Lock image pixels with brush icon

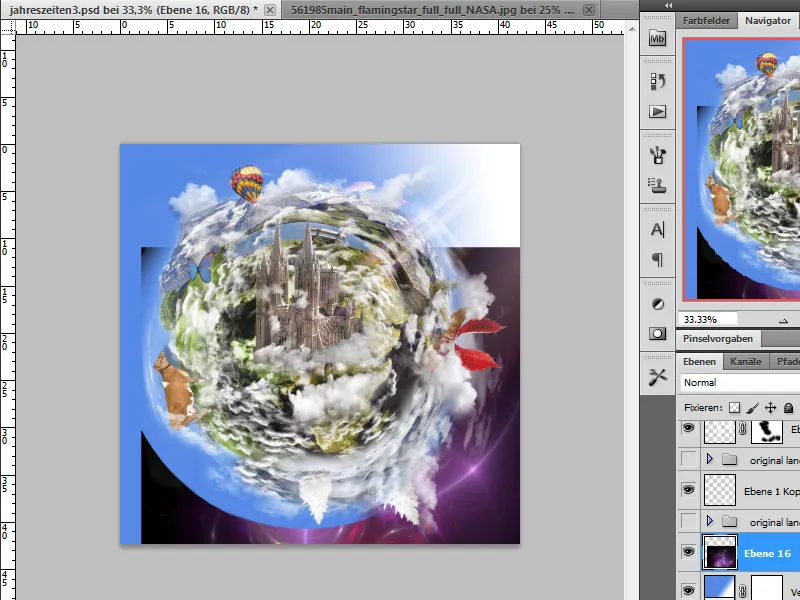(752, 408)
